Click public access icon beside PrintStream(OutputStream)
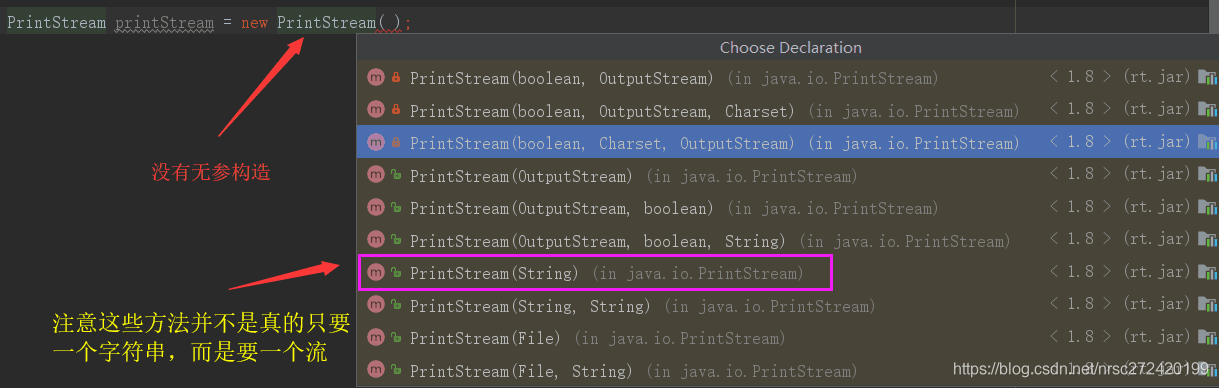The height and width of the screenshot is (388, 1219). pyautogui.click(x=396, y=176)
